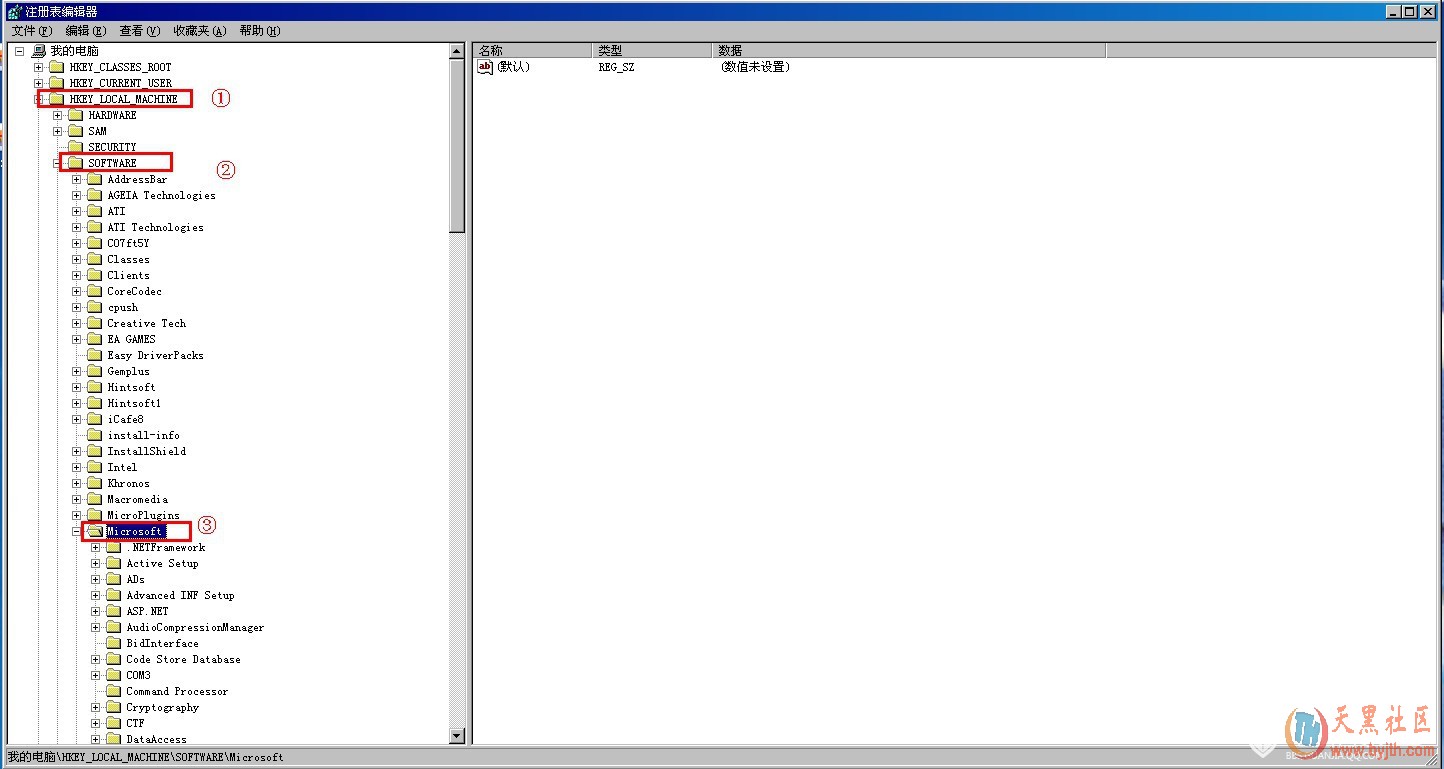
Task: Click the Cryptography folder icon
Action: point(113,707)
